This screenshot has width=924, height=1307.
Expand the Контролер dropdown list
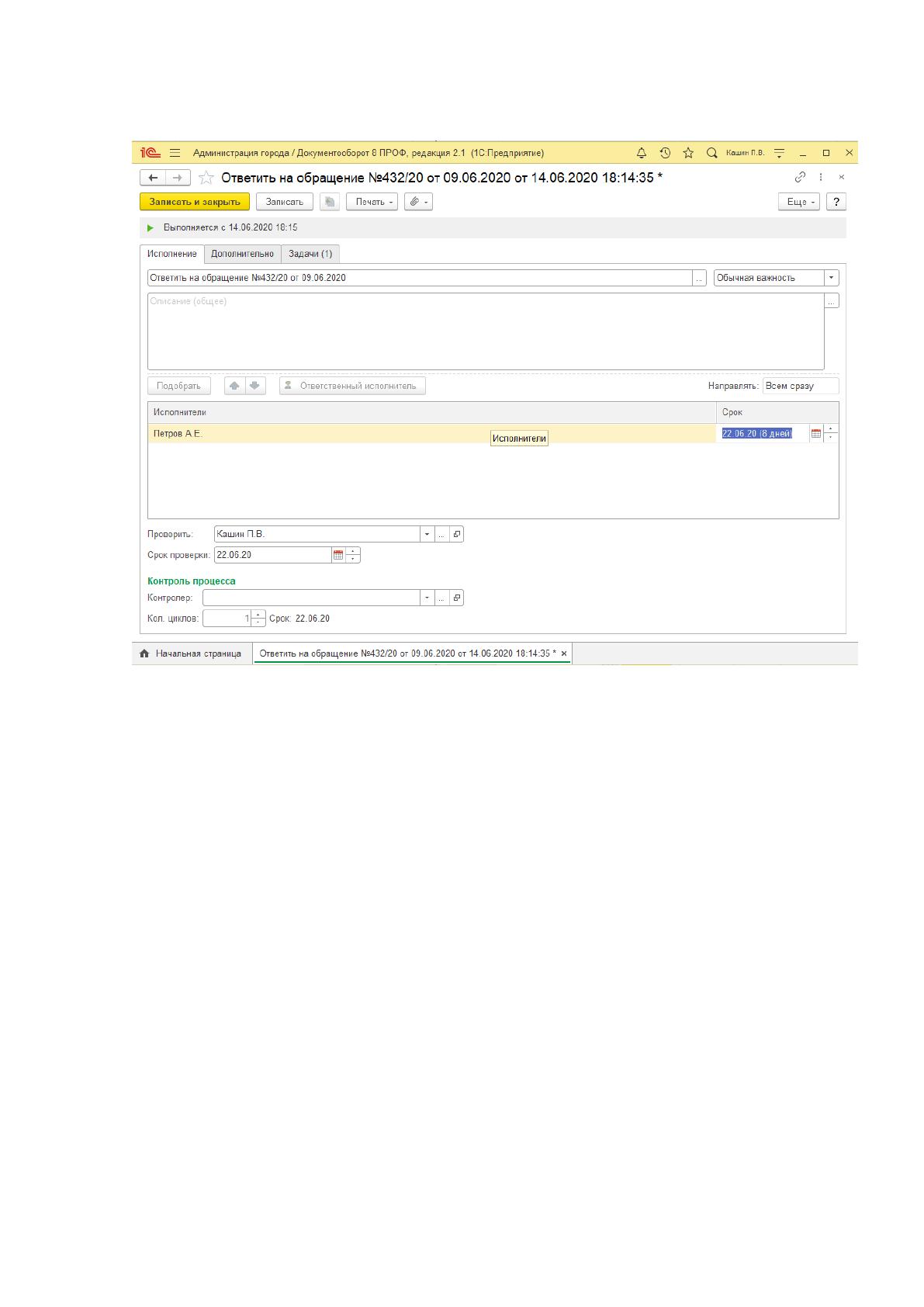(427, 598)
